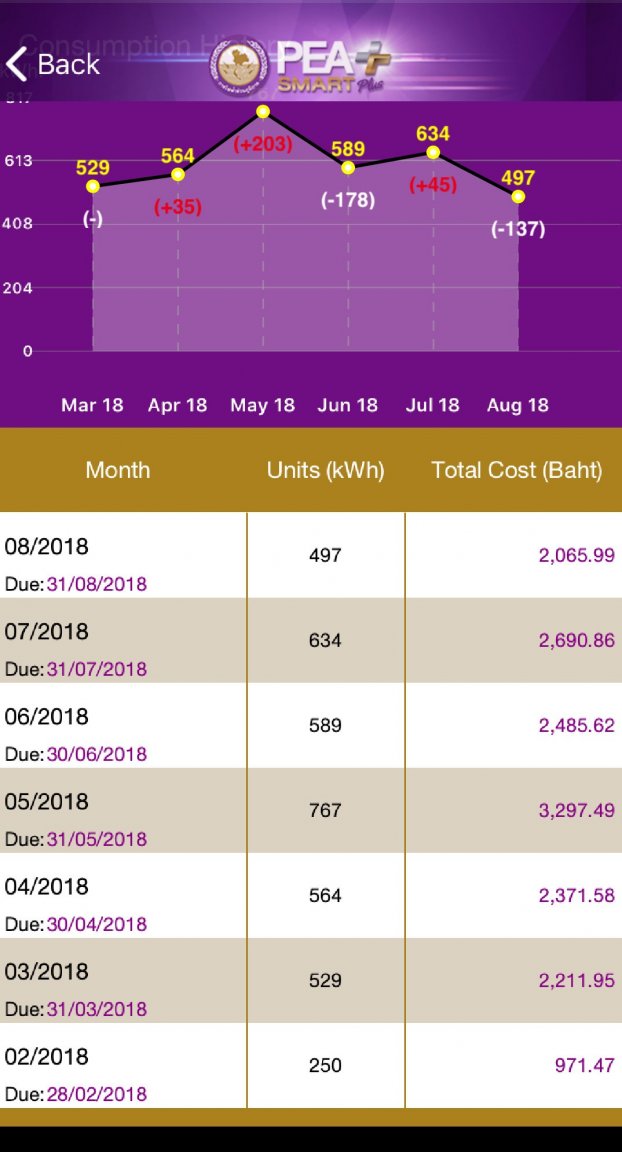This screenshot has height=1152, width=622.
Task: Select the Mar 18 data point at 529
Action: click(x=93, y=186)
